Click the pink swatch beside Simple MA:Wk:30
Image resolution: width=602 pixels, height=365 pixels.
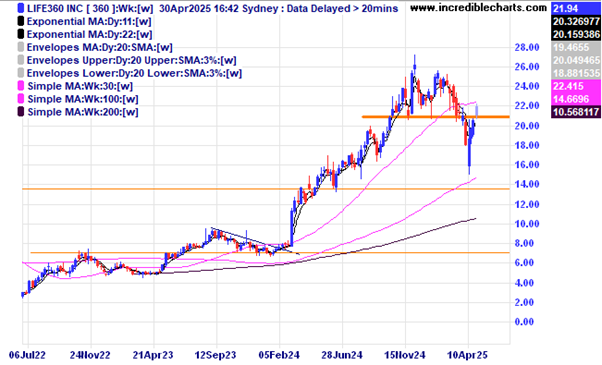21,86
